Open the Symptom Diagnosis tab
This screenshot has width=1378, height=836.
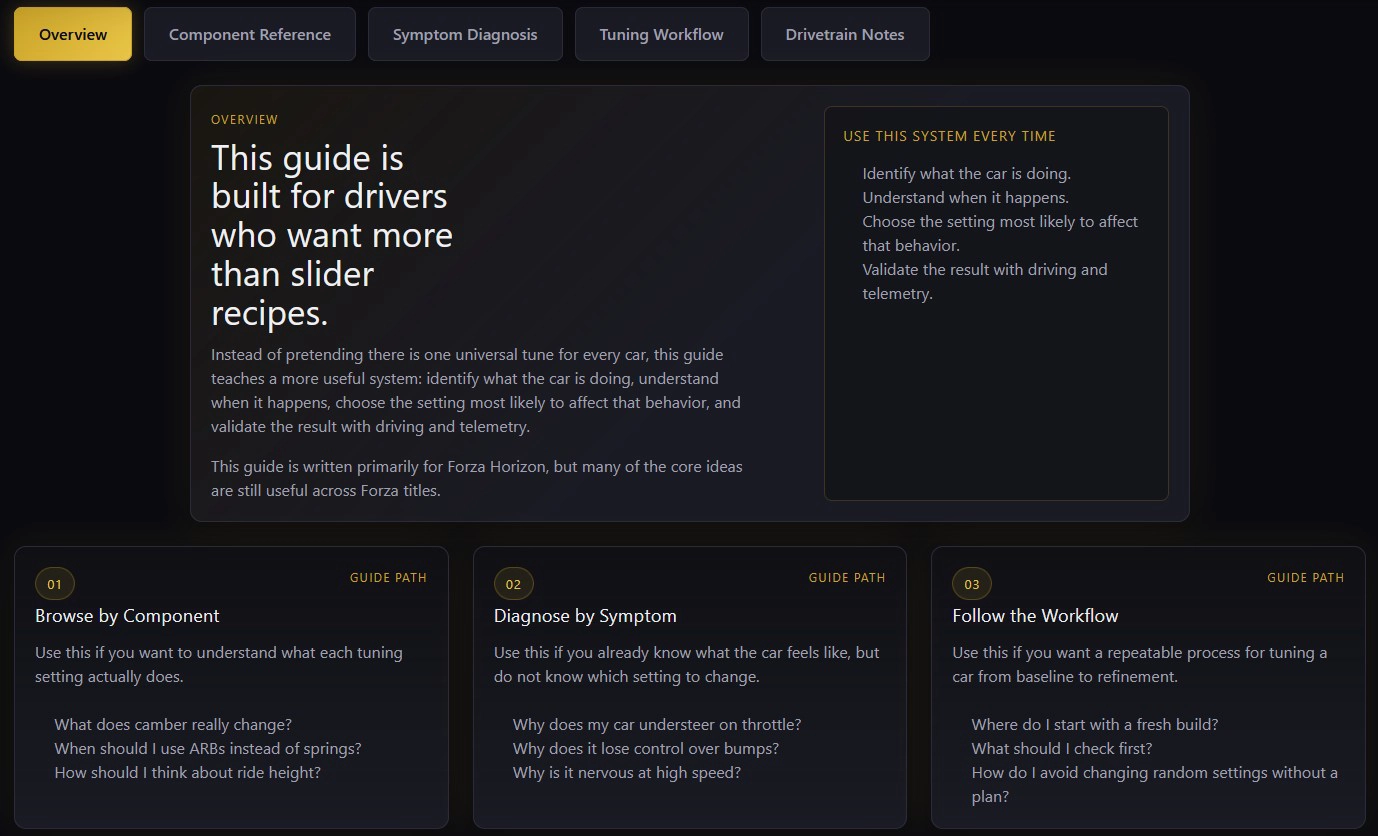(464, 33)
